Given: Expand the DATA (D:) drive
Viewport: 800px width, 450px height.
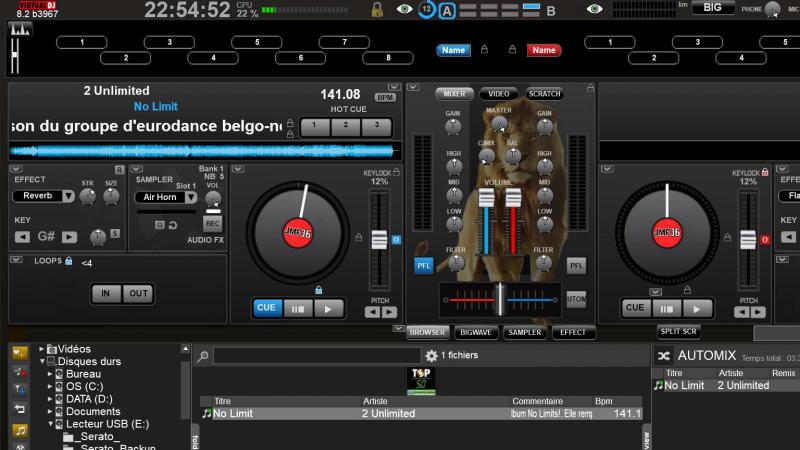Looking at the screenshot, I should [50, 399].
